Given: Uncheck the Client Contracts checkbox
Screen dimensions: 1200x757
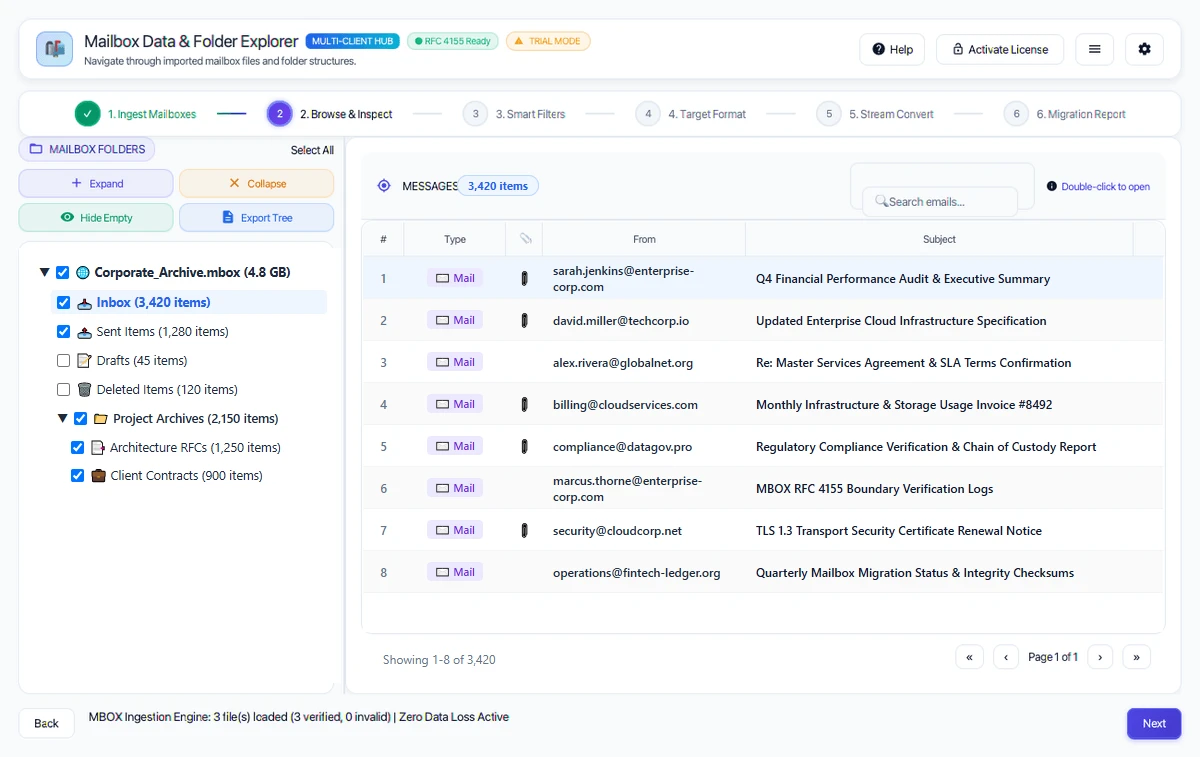Looking at the screenshot, I should pyautogui.click(x=77, y=476).
